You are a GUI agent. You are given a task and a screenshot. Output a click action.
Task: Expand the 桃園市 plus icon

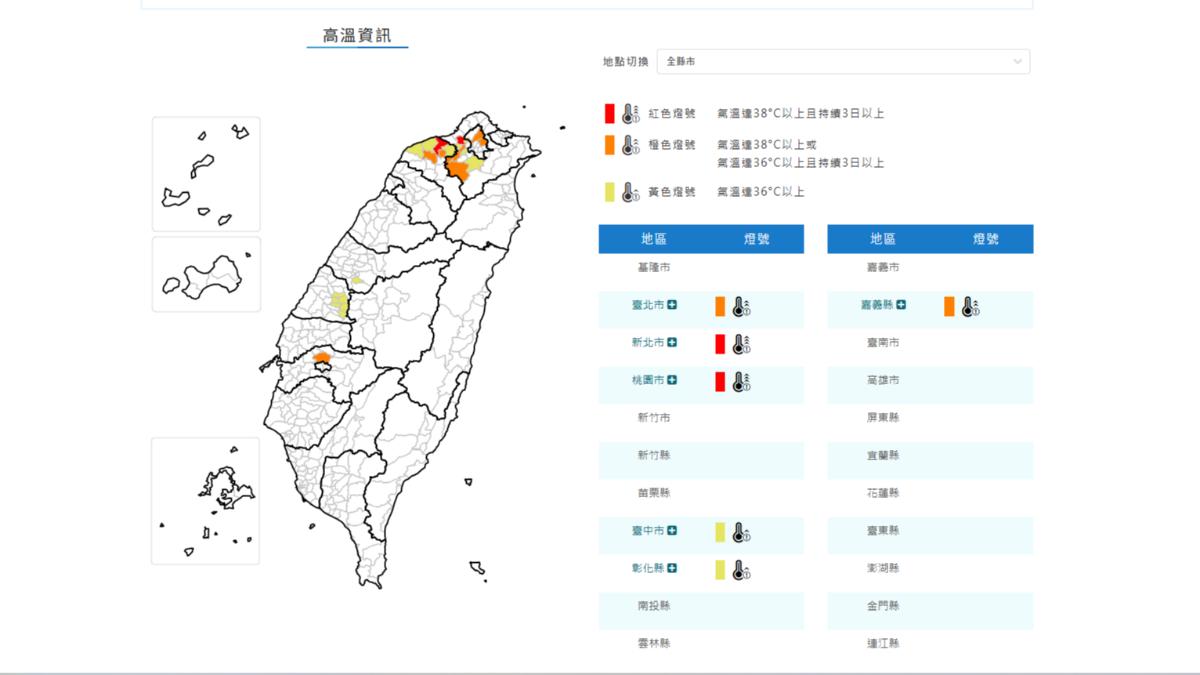(672, 380)
